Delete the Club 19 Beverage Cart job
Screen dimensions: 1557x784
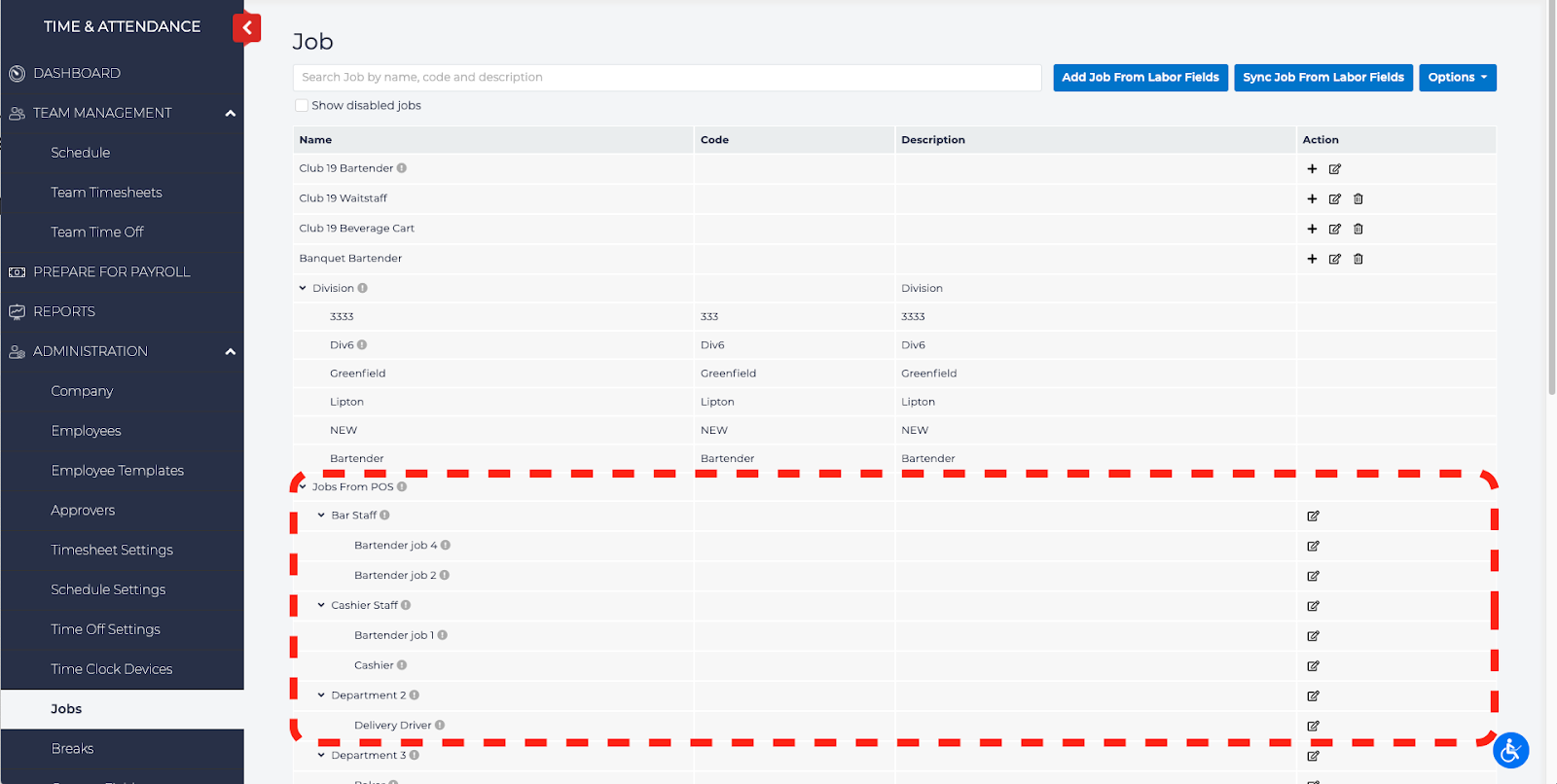[1358, 230]
